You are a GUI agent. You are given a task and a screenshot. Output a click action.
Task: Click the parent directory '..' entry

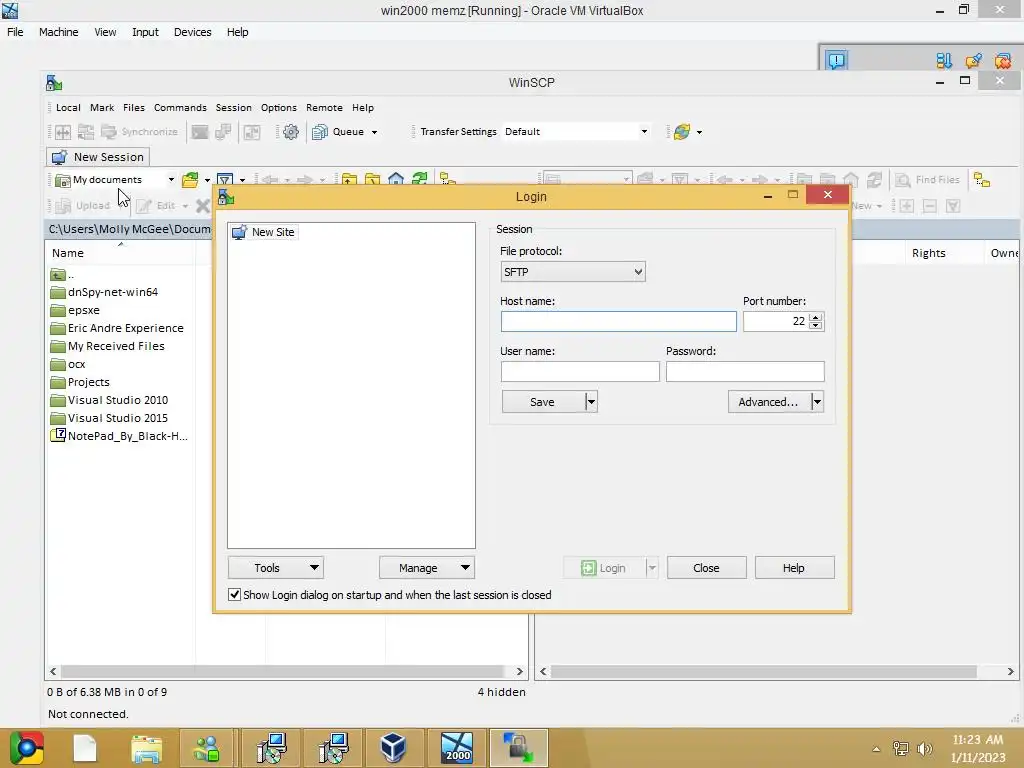62,274
